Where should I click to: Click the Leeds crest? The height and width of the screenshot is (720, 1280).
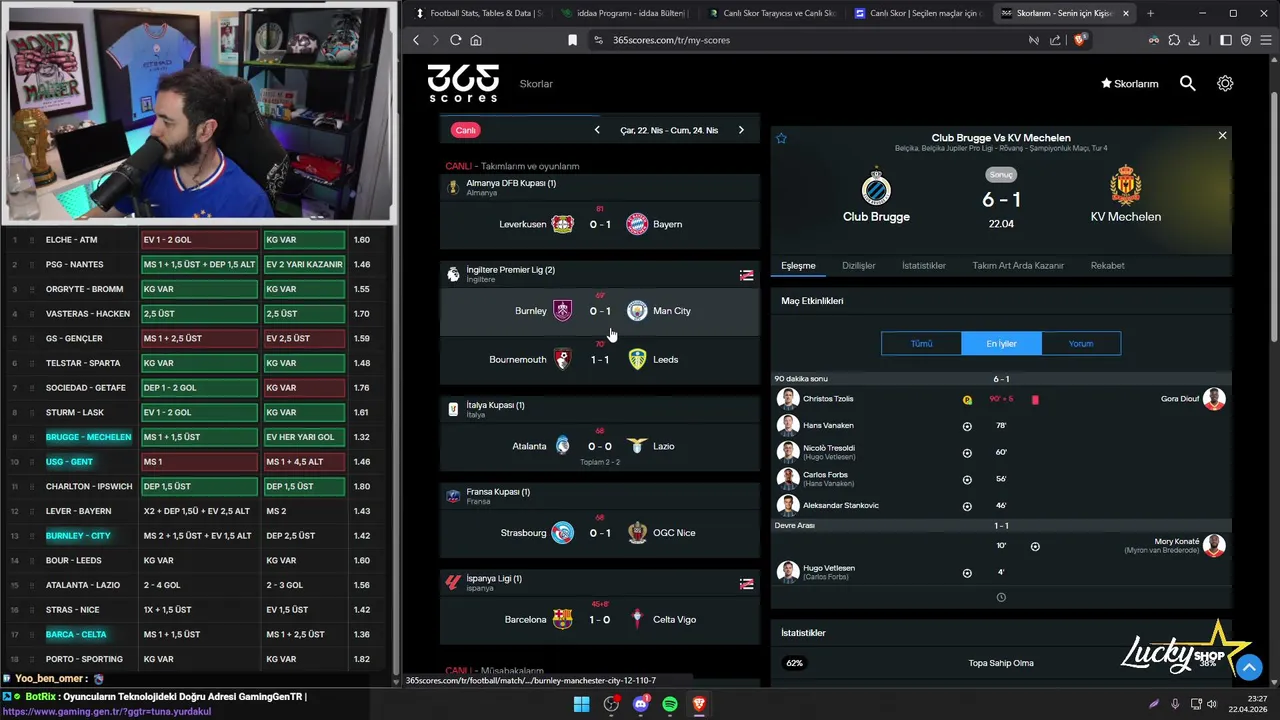(x=637, y=359)
